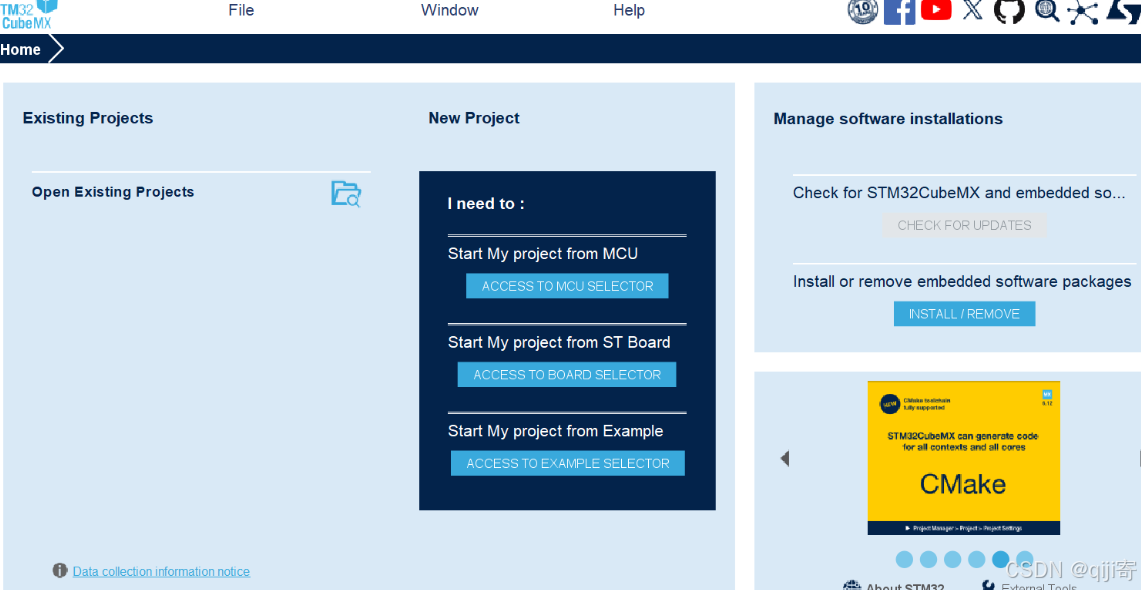Select the third carousel dot
This screenshot has height=590, width=1141.
click(952, 559)
